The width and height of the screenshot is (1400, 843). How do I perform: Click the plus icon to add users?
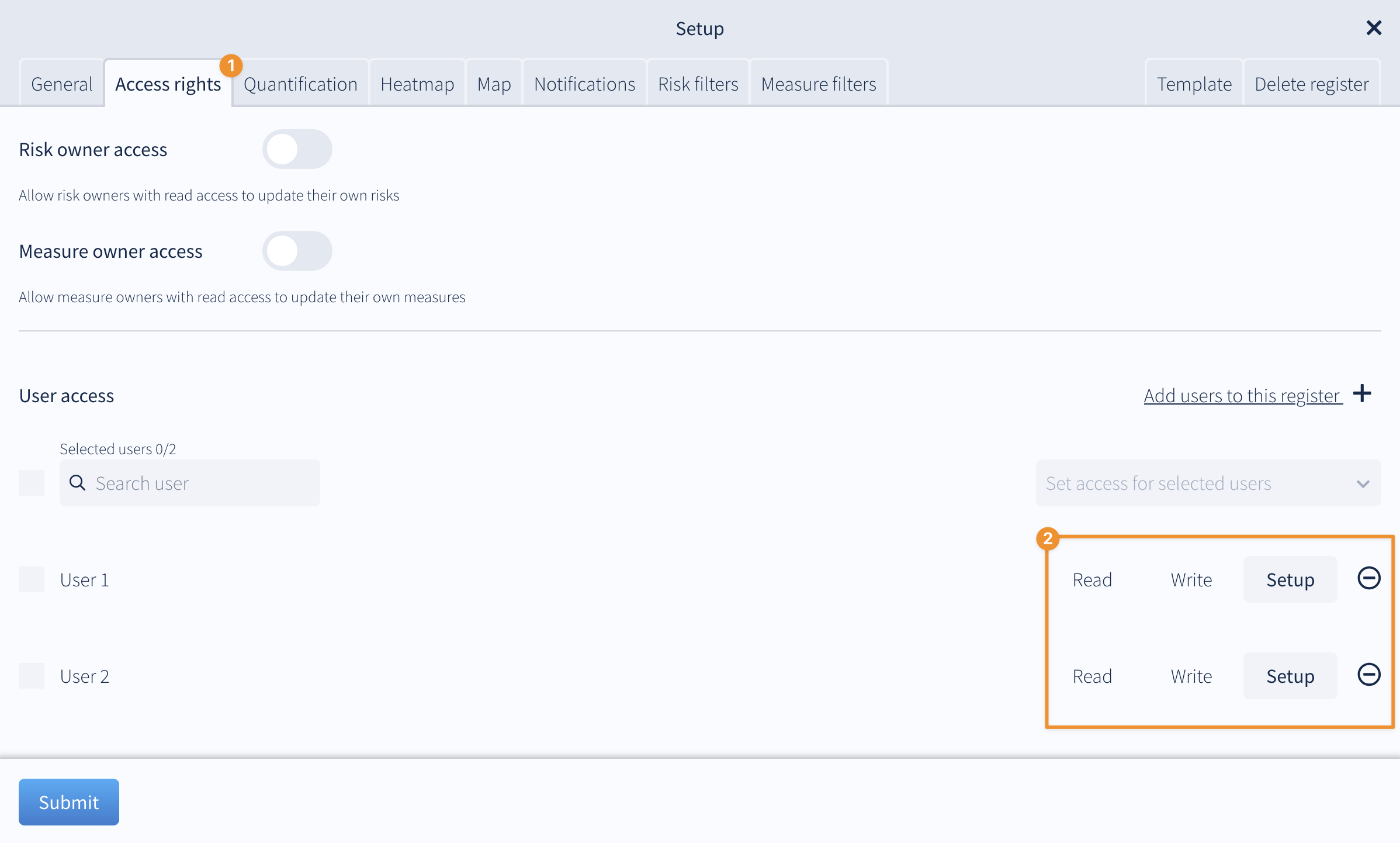click(1362, 393)
